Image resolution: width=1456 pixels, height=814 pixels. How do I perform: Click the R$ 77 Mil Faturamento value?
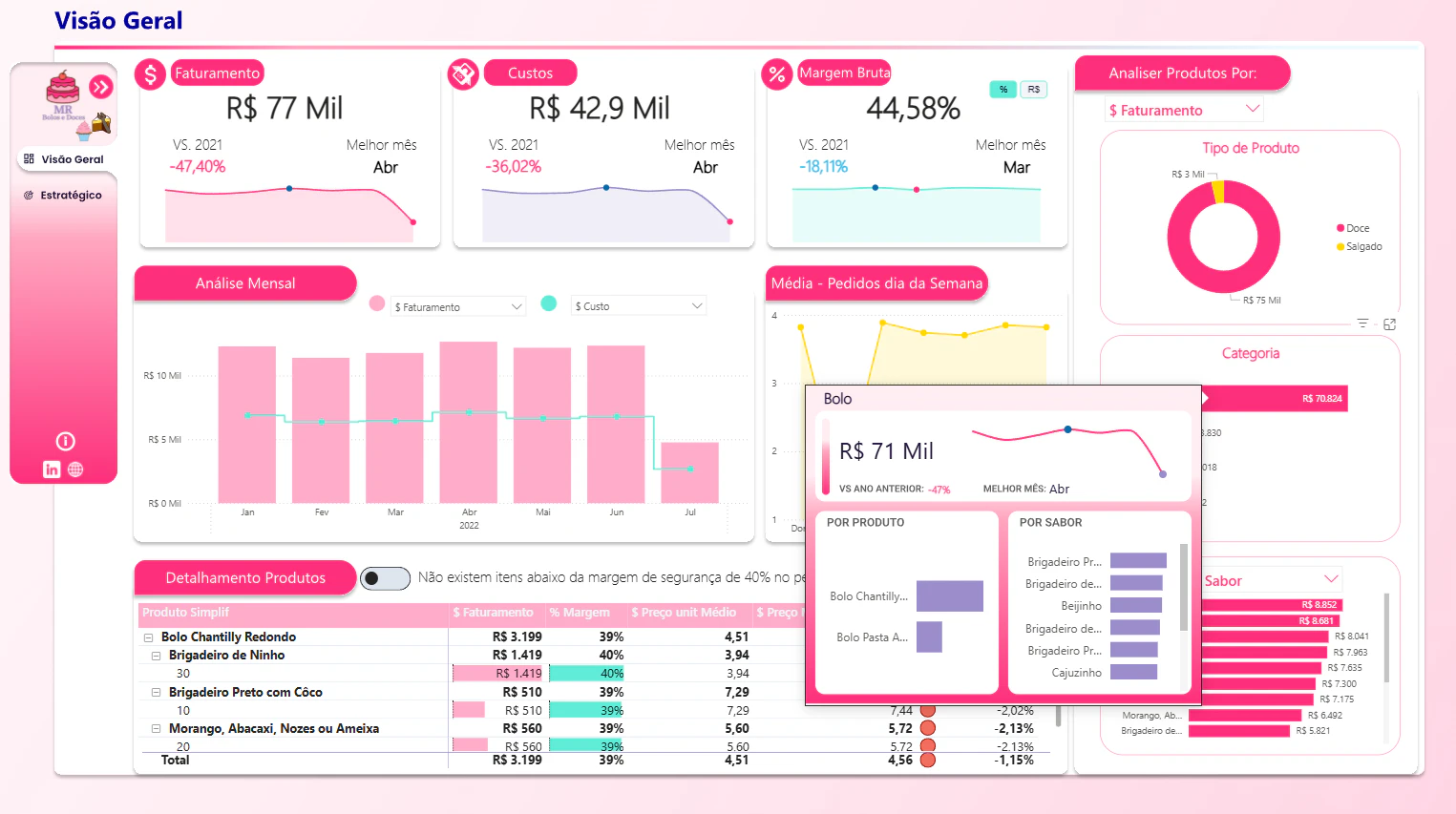pos(285,108)
